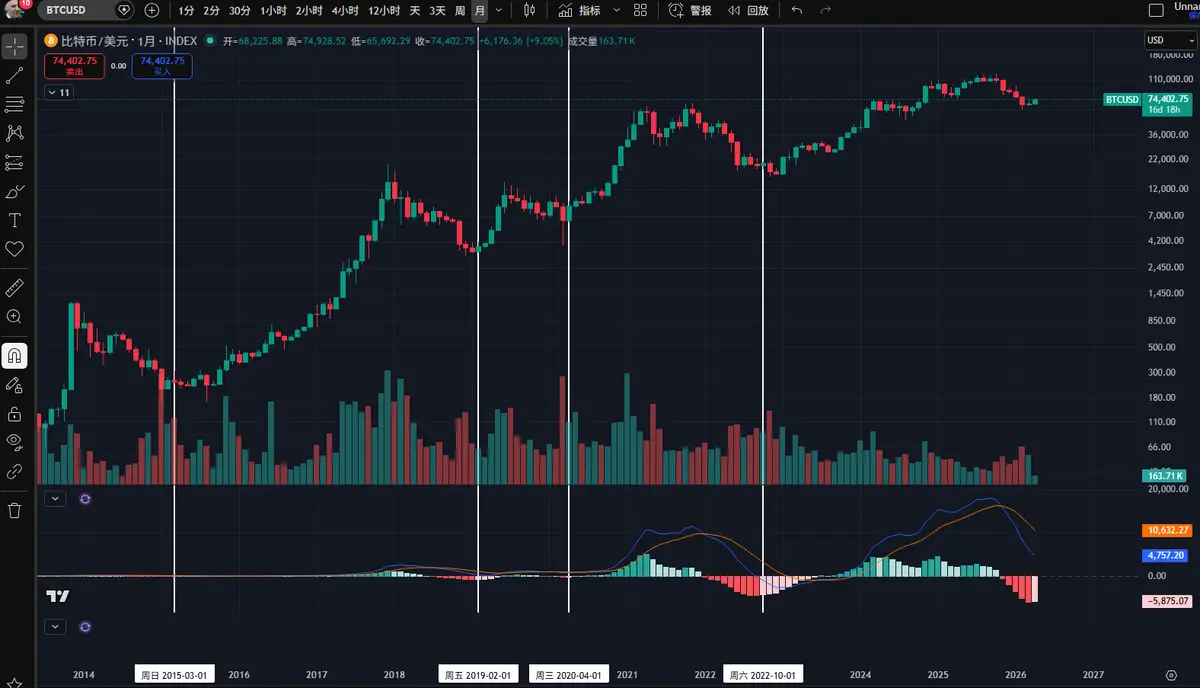Click the trash icon to remove drawings

[15, 510]
